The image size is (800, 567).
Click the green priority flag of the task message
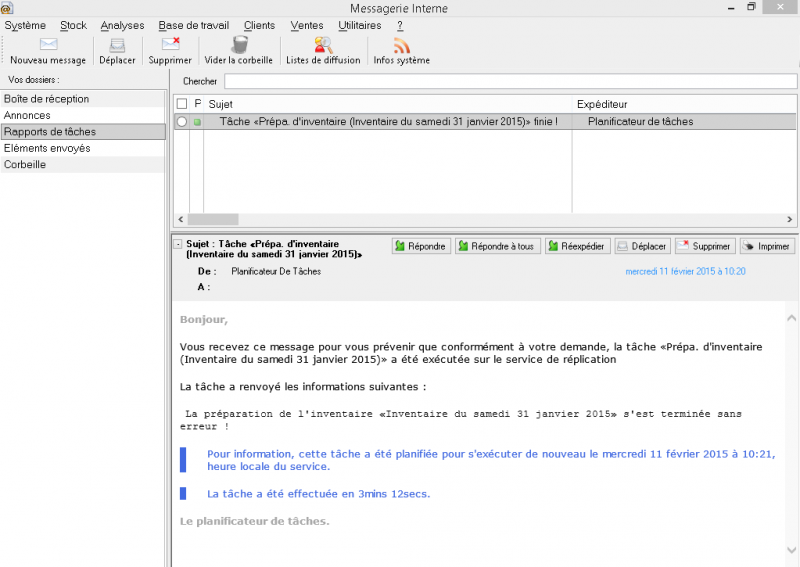click(x=197, y=122)
